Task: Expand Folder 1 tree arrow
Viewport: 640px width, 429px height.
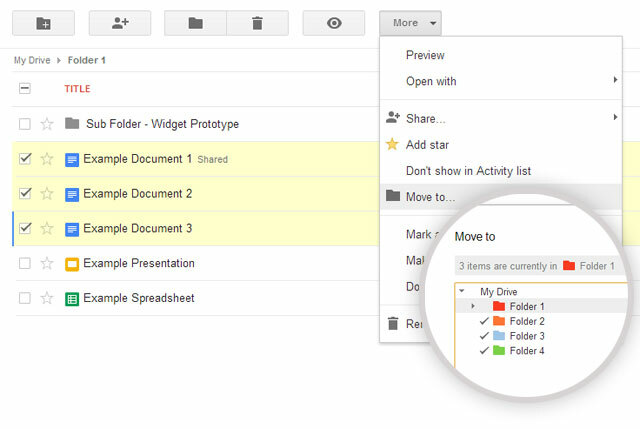Action: click(473, 306)
